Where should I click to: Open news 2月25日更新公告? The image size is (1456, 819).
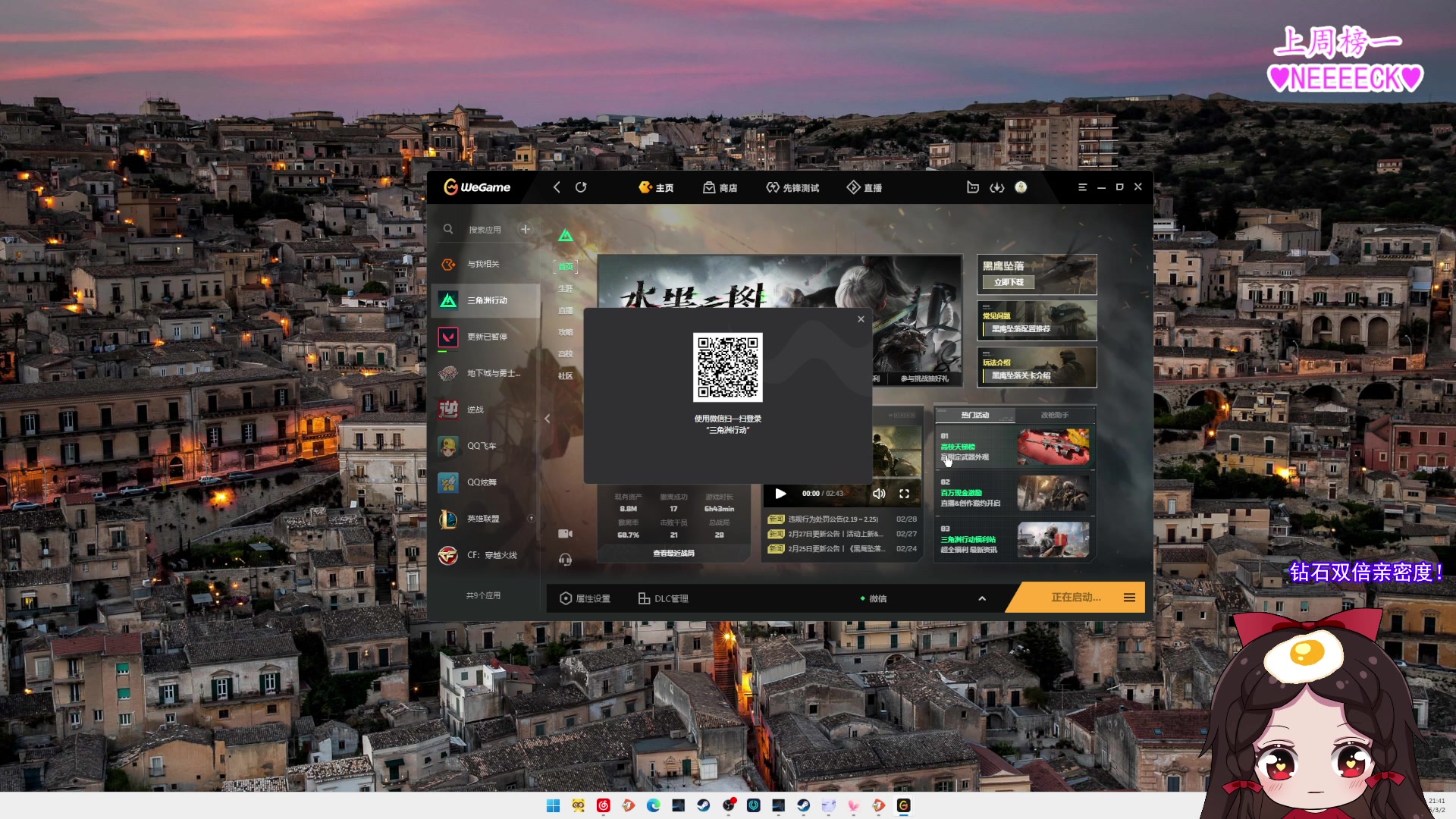click(x=842, y=548)
